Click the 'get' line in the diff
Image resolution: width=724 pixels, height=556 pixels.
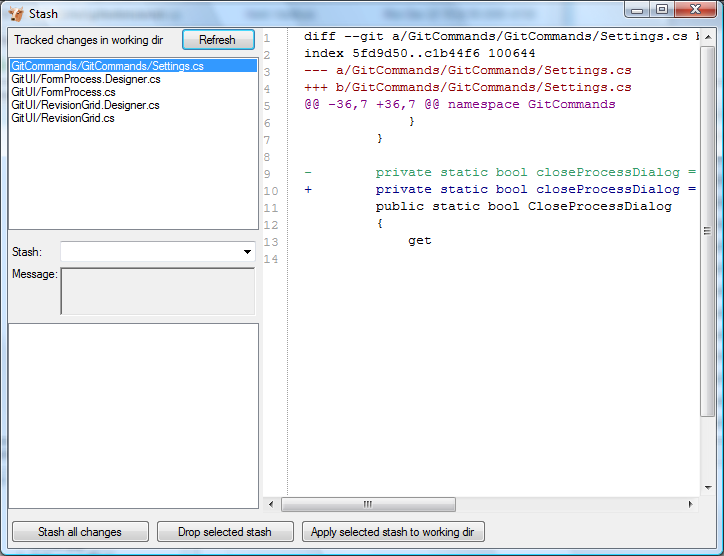tap(420, 241)
